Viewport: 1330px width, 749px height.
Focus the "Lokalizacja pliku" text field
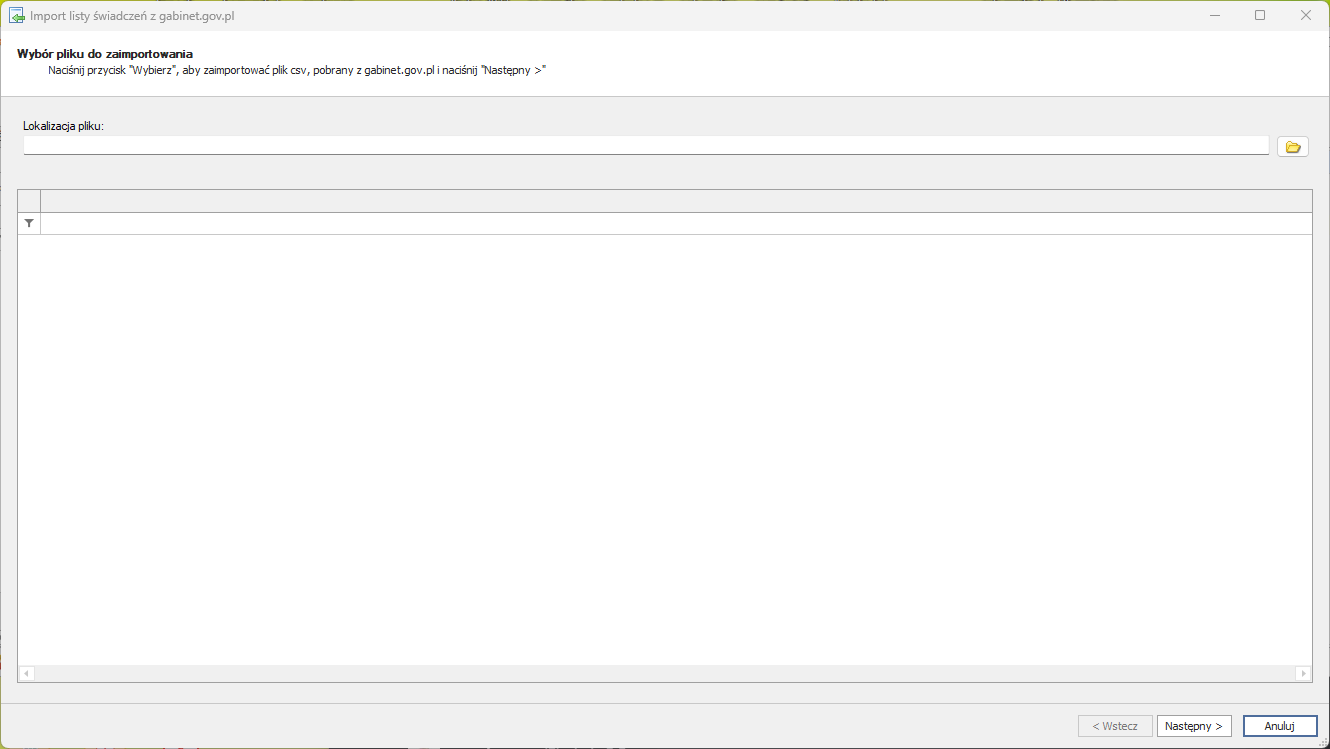click(645, 146)
